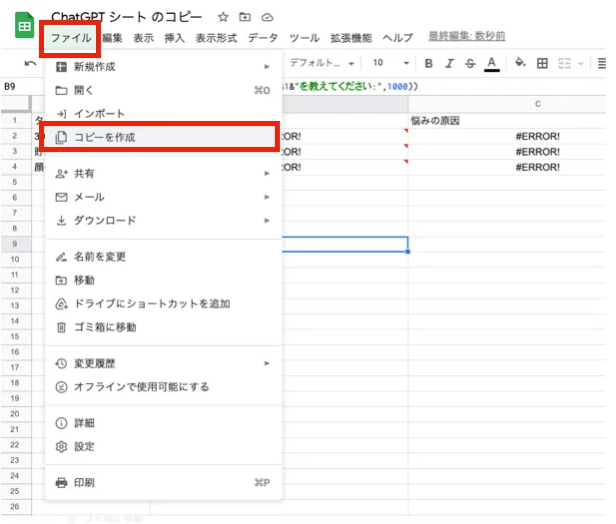Screen dimensions: 616x524
Task: Expand the メール submenu
Action: [163, 197]
